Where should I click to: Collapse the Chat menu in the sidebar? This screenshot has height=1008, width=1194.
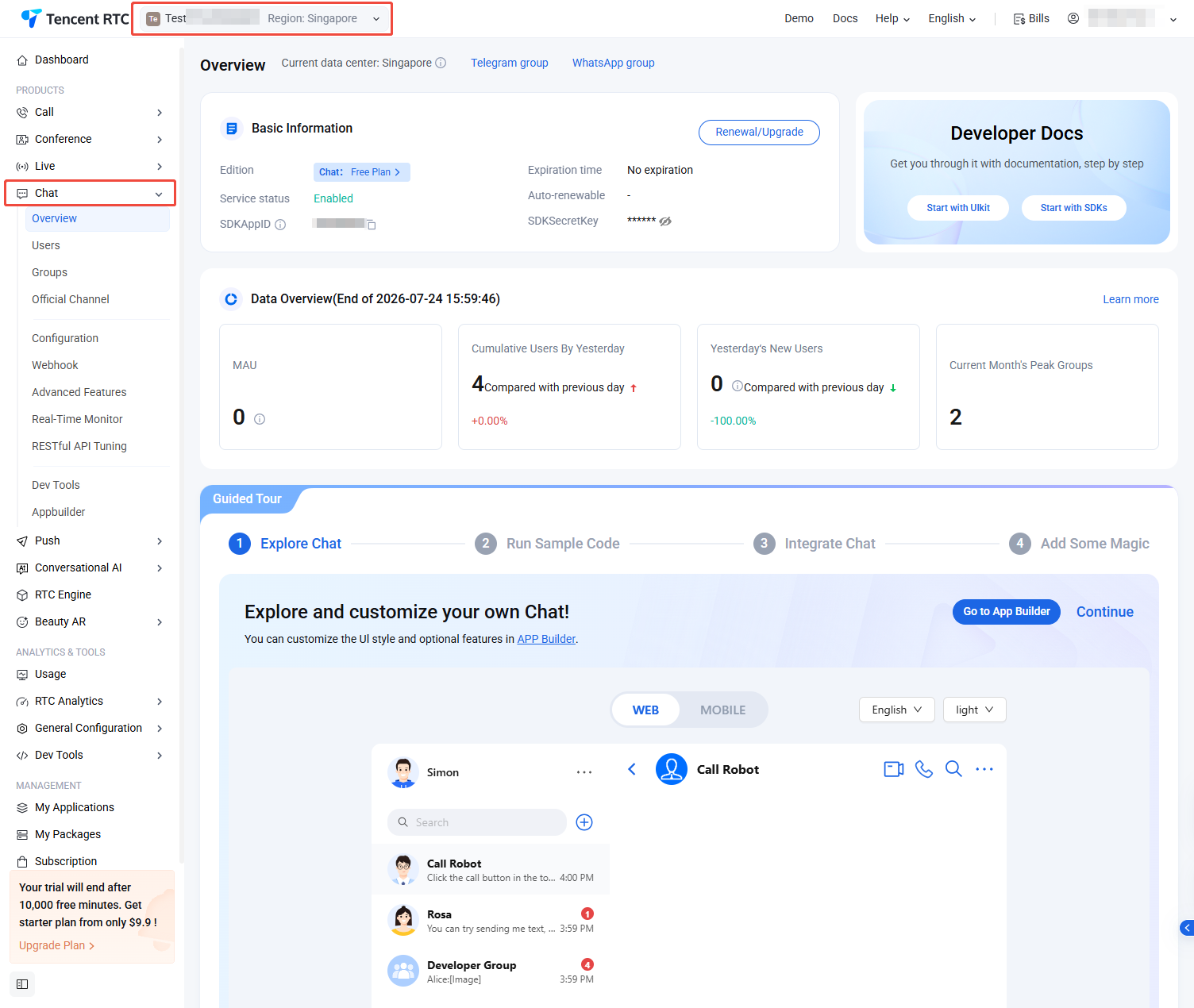91,193
